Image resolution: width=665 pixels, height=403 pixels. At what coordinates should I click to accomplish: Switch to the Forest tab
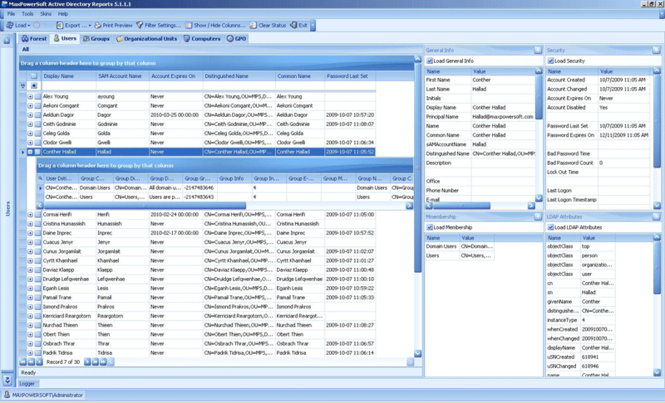pyautogui.click(x=34, y=39)
